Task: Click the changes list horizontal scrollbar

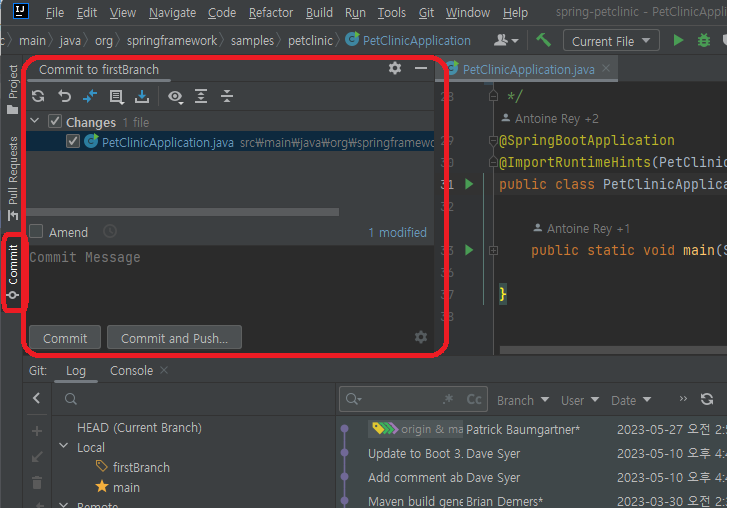Action: [182, 212]
